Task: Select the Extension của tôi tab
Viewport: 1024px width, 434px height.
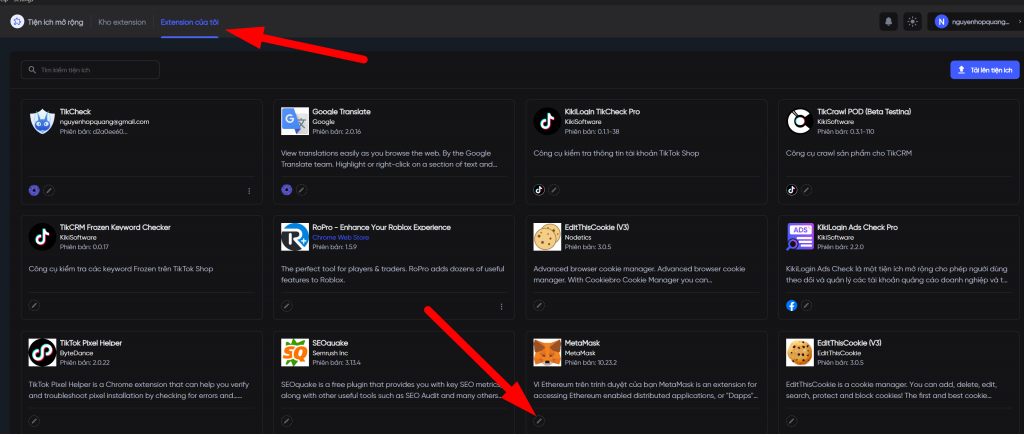Action: coord(189,22)
